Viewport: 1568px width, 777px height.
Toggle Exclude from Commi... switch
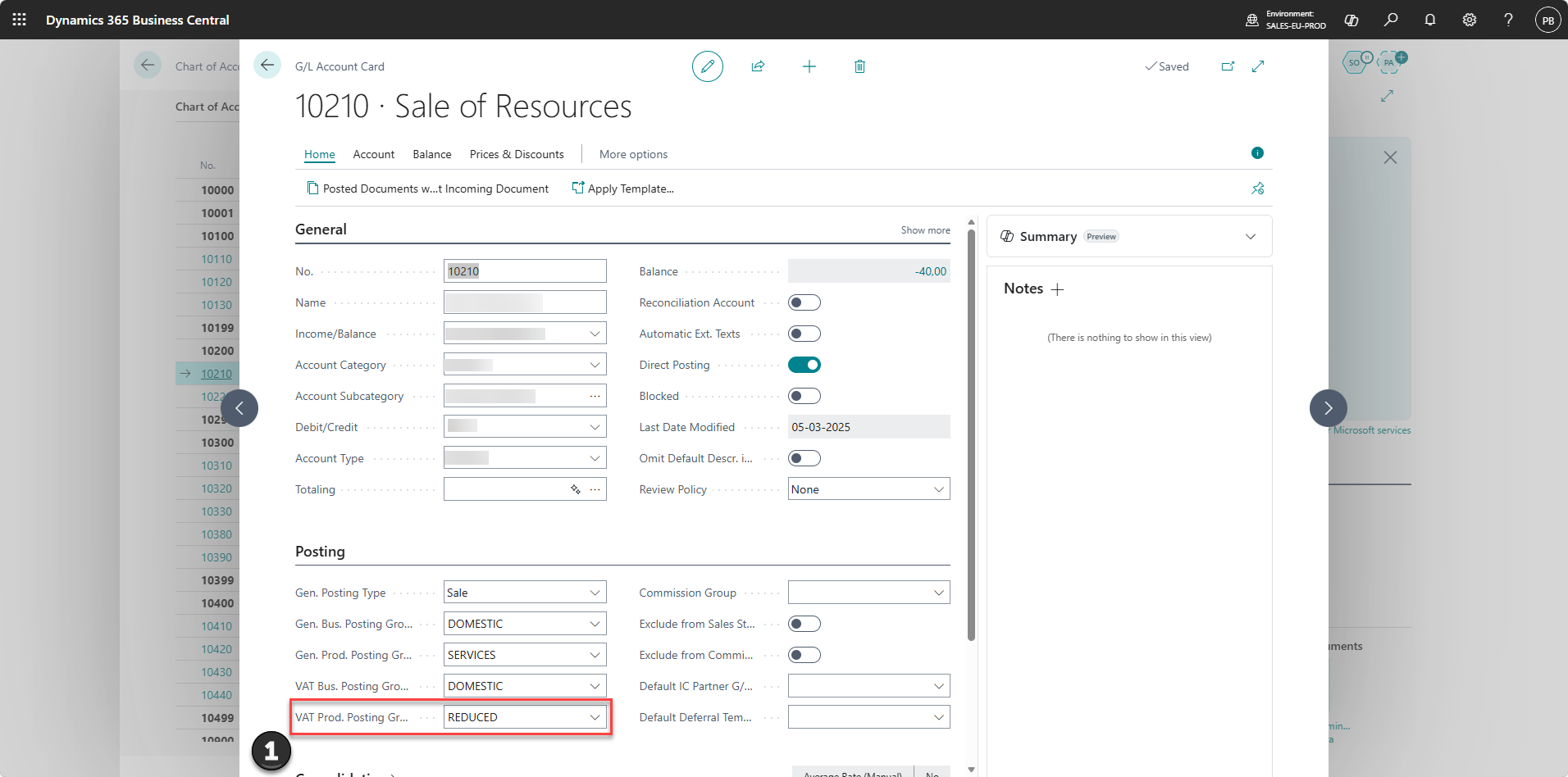(x=805, y=655)
